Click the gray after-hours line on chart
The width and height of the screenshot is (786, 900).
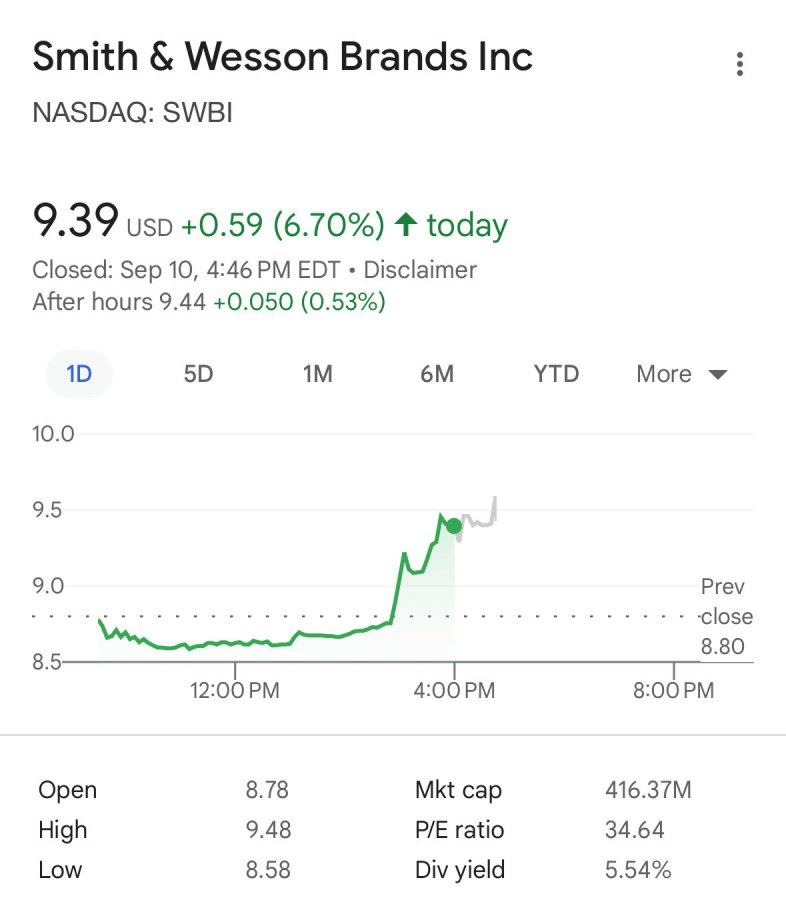pyautogui.click(x=478, y=519)
